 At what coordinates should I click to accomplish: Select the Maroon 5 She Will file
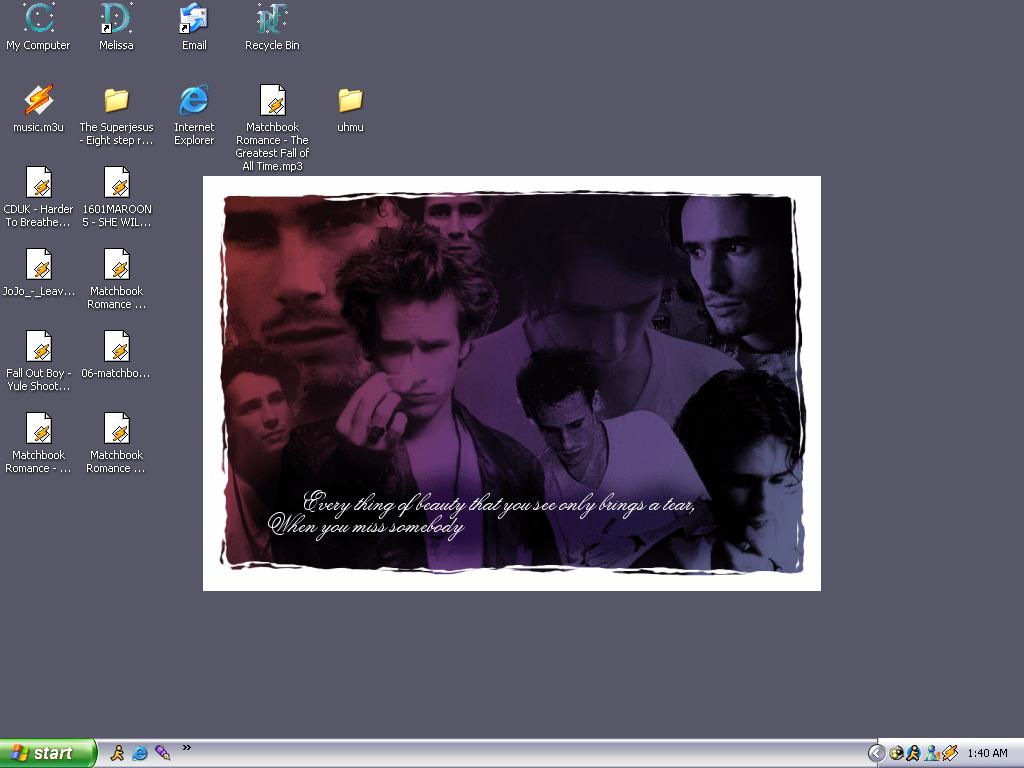tap(116, 183)
